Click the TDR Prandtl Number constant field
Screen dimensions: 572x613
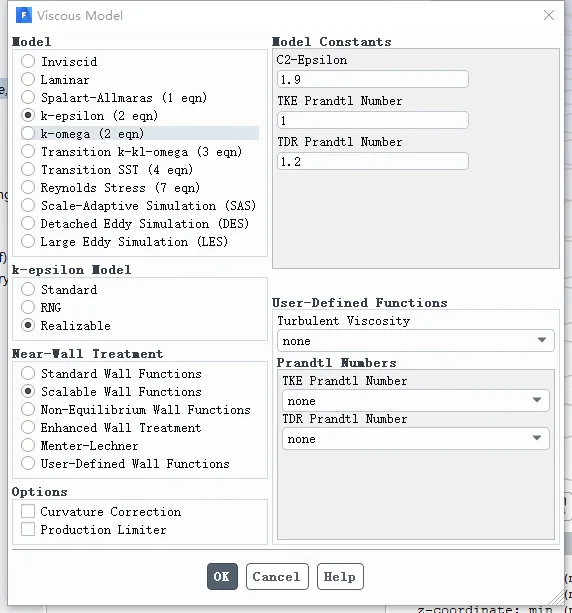point(373,161)
